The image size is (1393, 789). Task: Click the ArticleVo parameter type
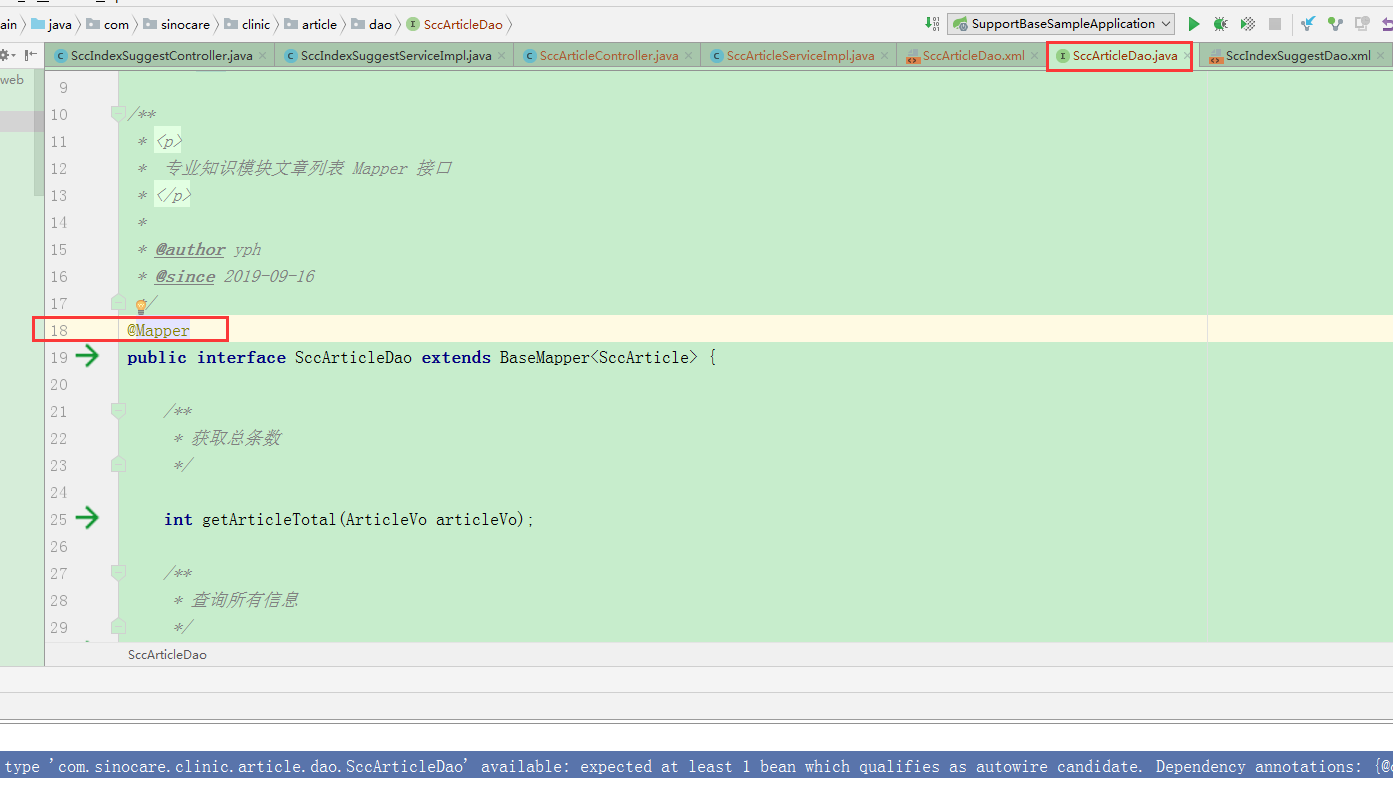click(x=385, y=519)
